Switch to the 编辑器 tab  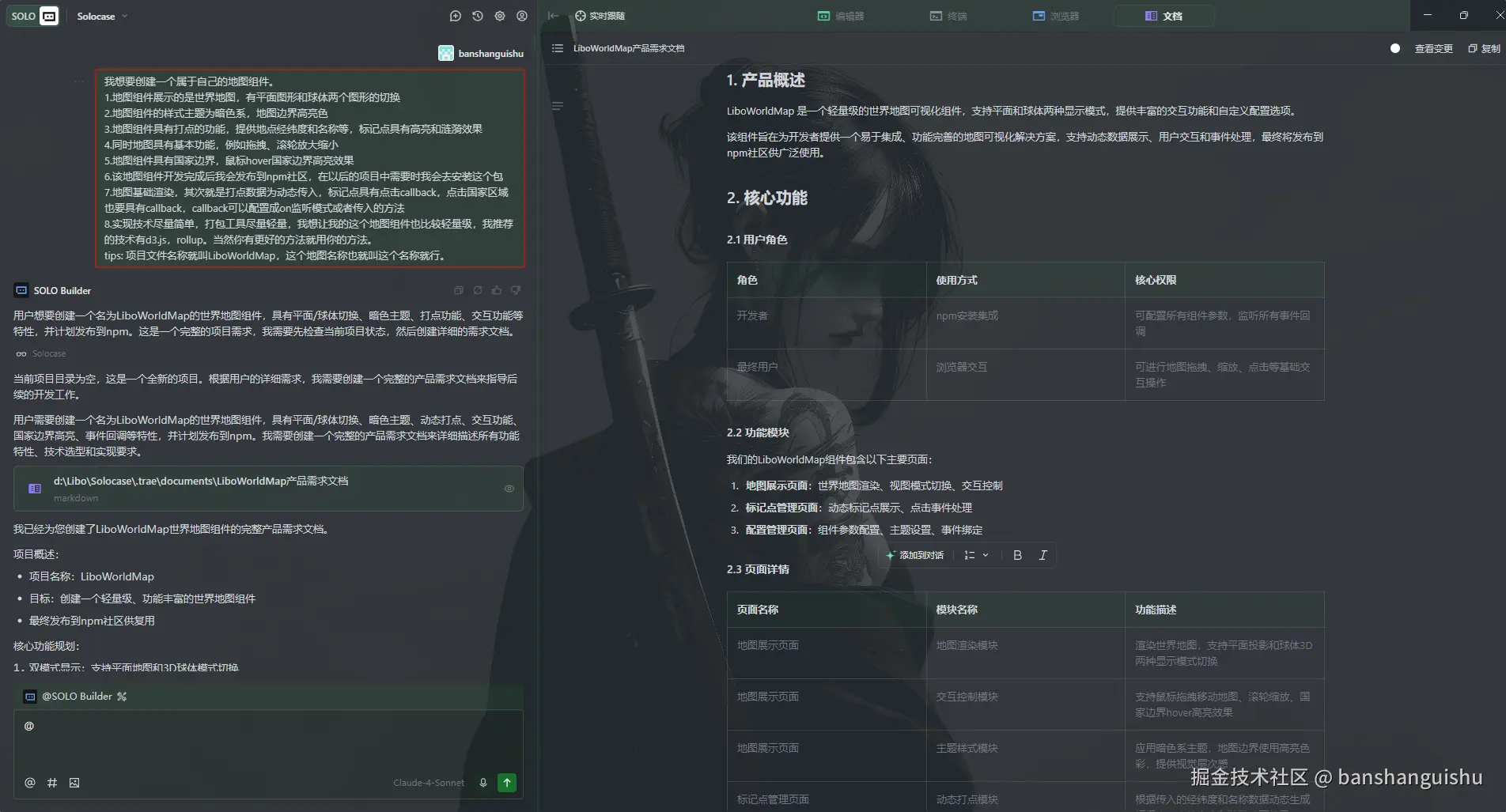(841, 16)
